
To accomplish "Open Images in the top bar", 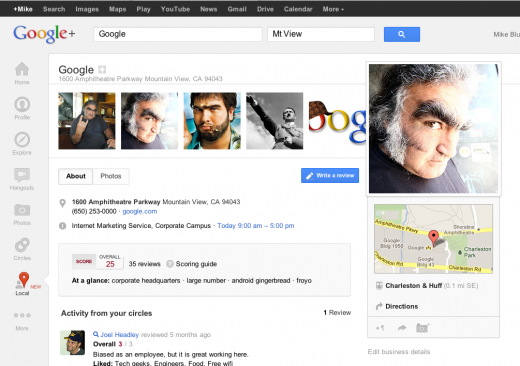I will pos(87,9).
